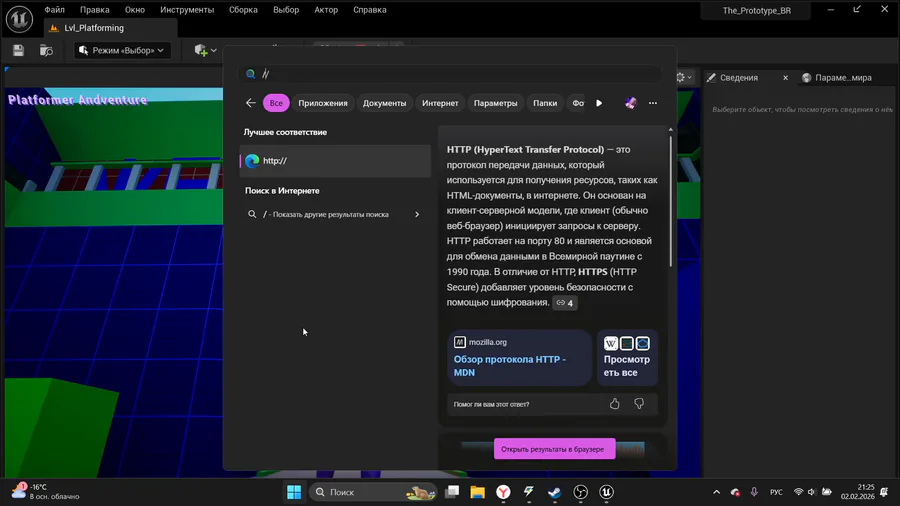Open the Сборка menu
Viewport: 900px width, 506px height.
tap(243, 10)
